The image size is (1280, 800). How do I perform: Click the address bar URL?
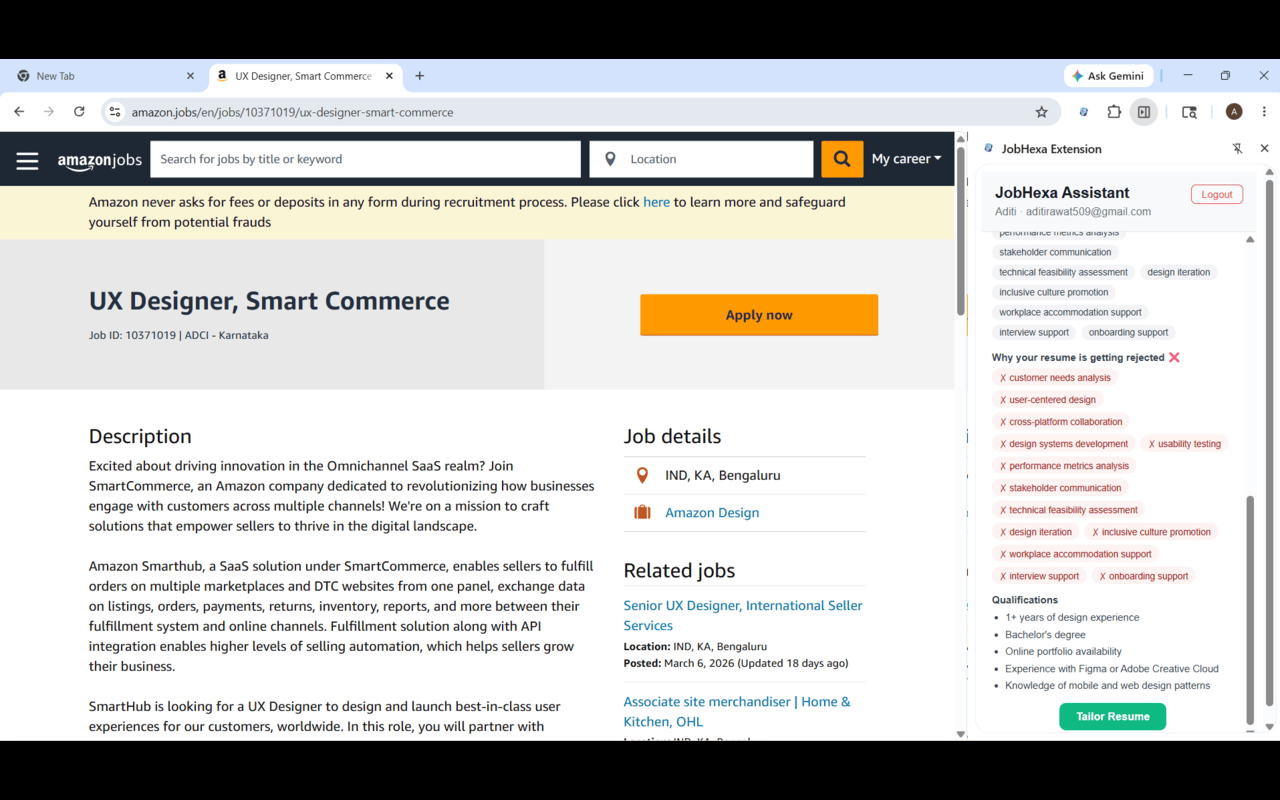coord(292,112)
